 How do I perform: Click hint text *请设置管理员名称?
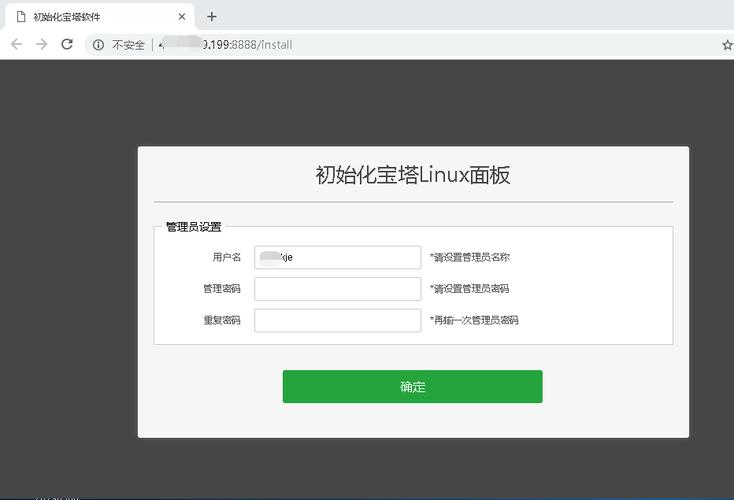pos(470,257)
